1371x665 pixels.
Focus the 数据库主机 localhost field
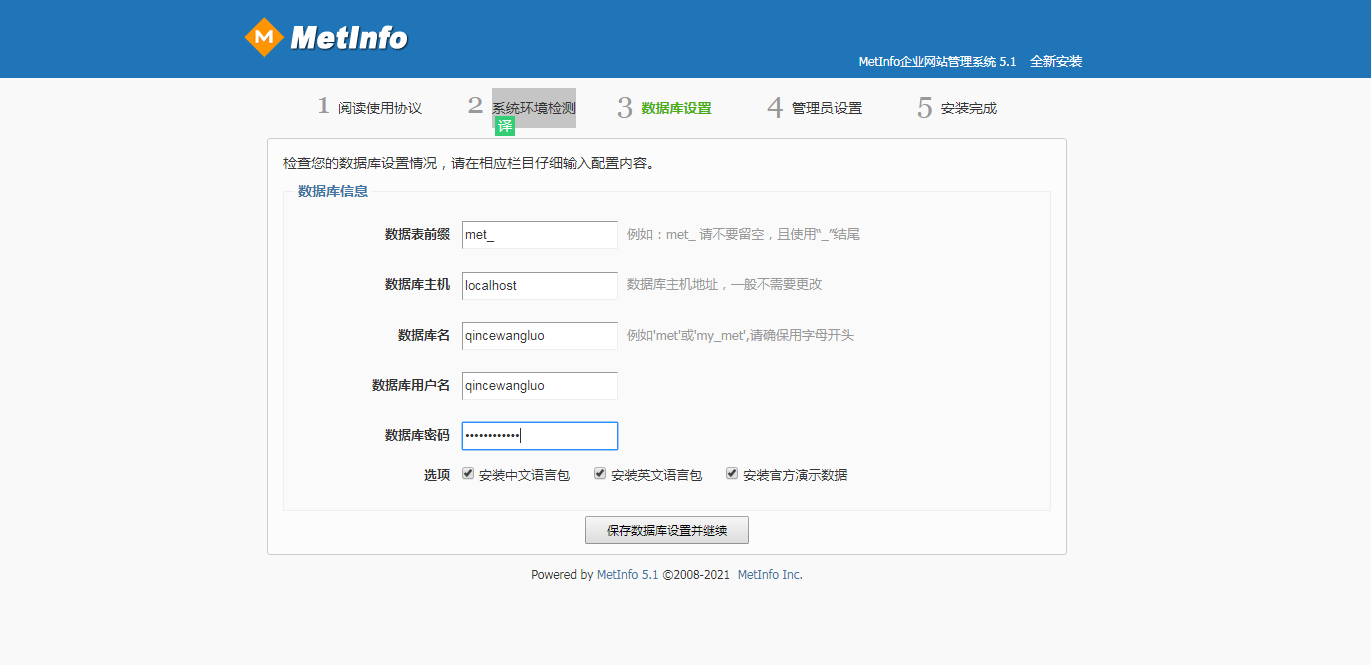540,285
